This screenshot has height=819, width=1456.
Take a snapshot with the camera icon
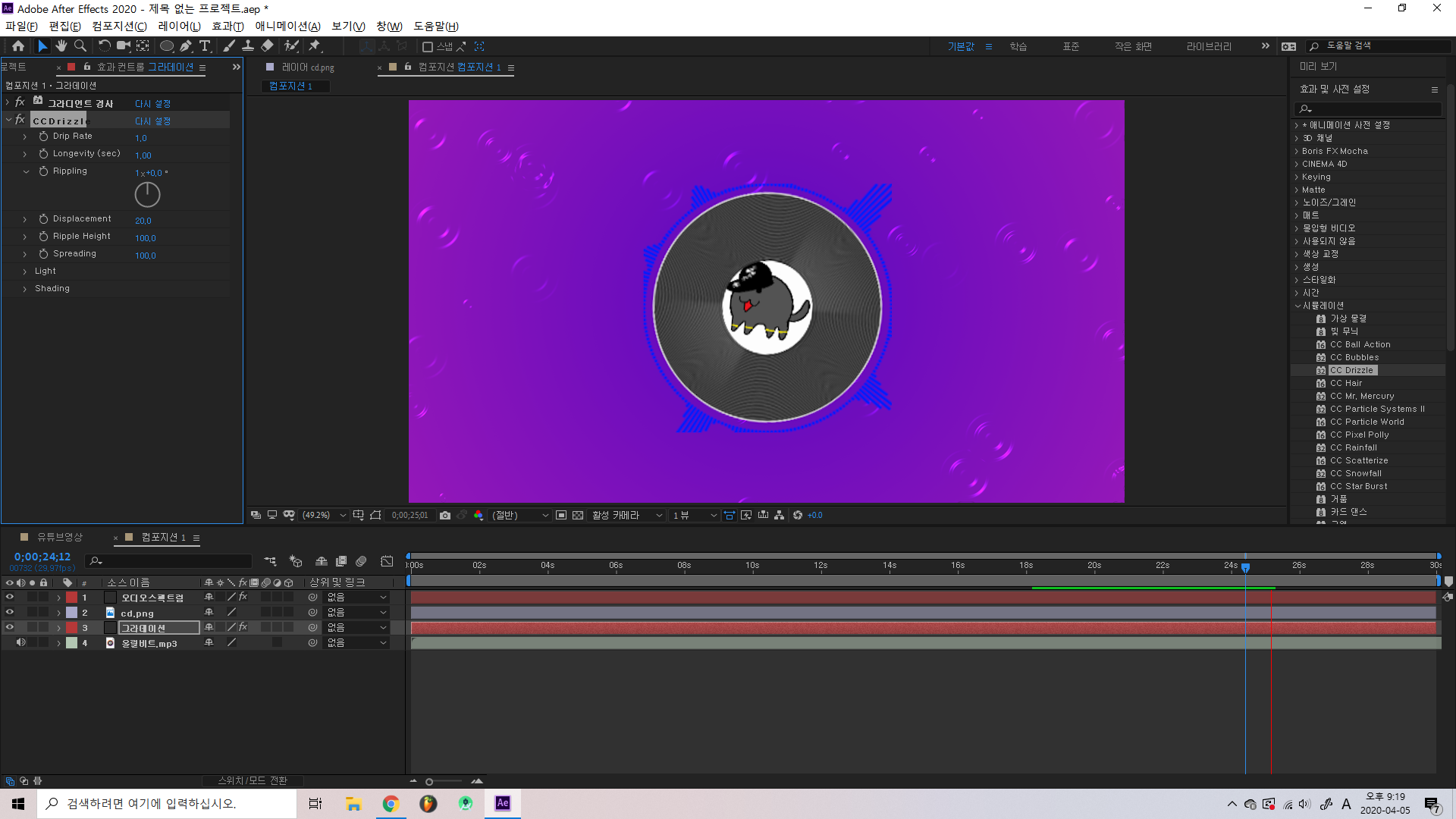click(445, 516)
